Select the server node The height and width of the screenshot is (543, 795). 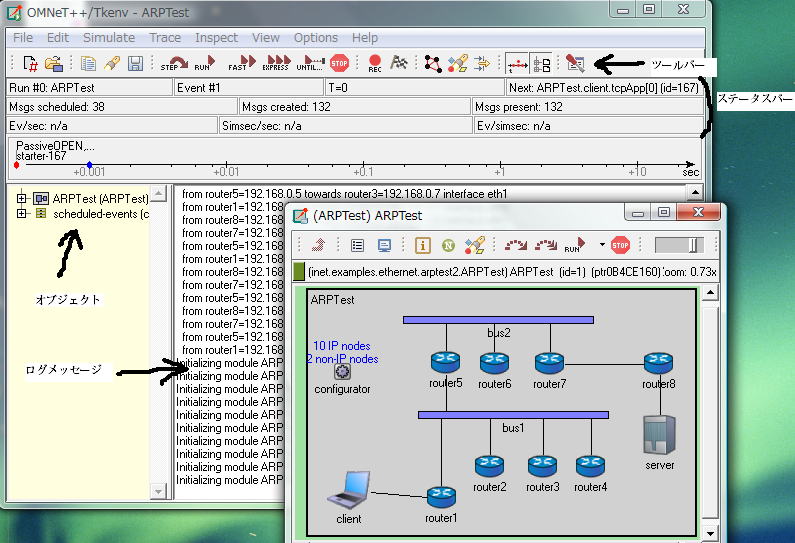click(x=659, y=435)
